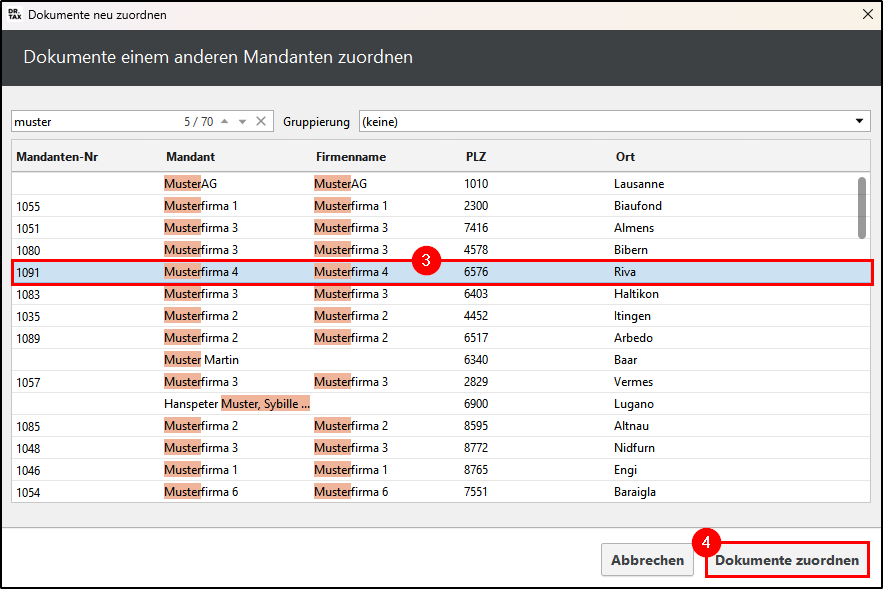Click the Dokumente zuordnen button

786,560
